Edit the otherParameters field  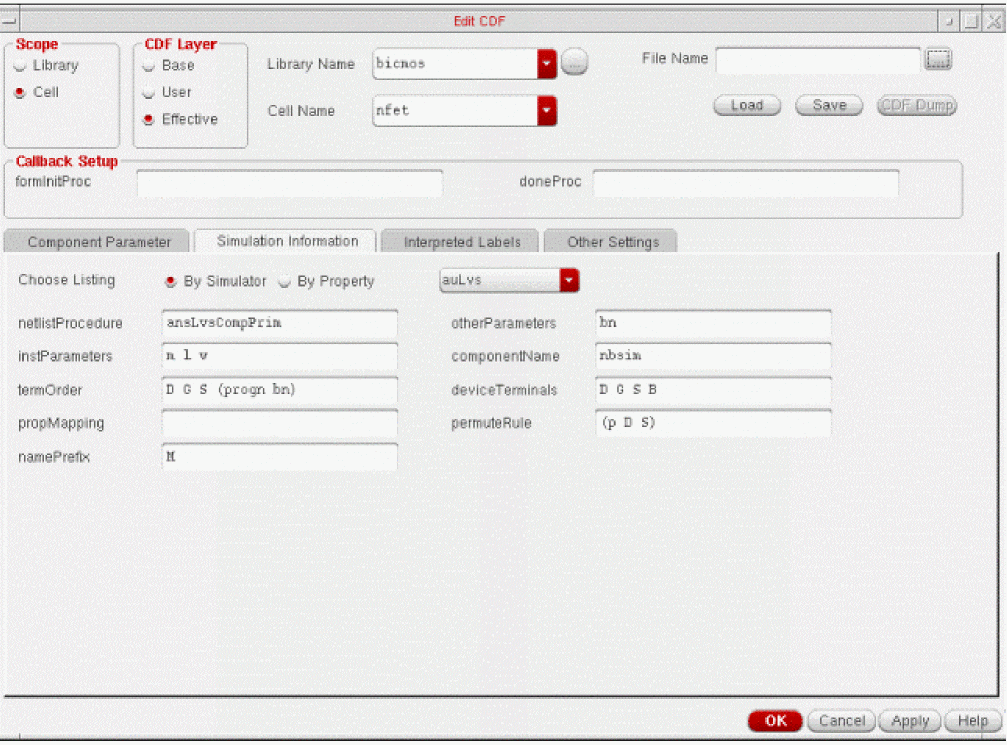[x=714, y=324]
